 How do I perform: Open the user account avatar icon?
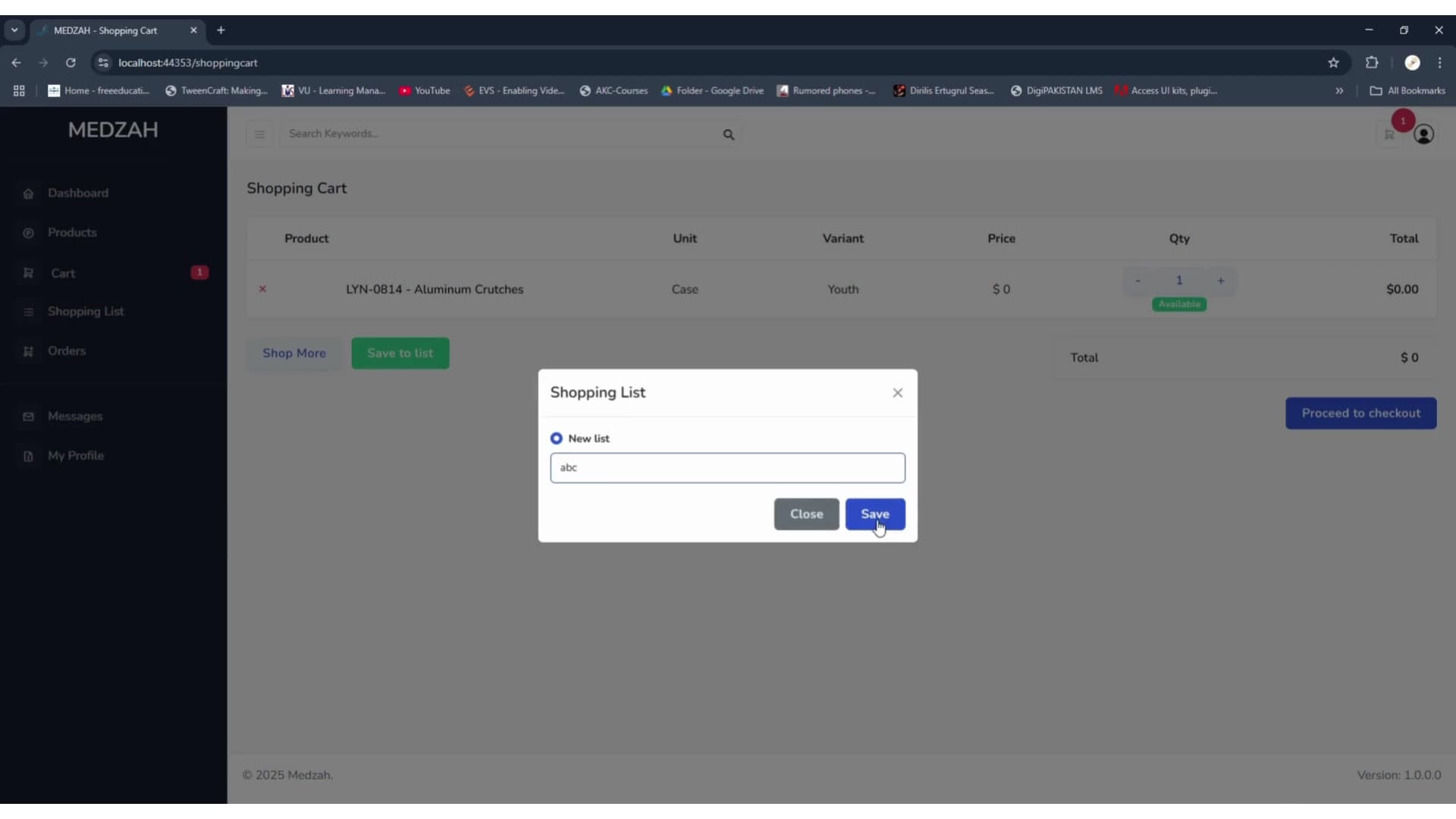click(x=1424, y=134)
